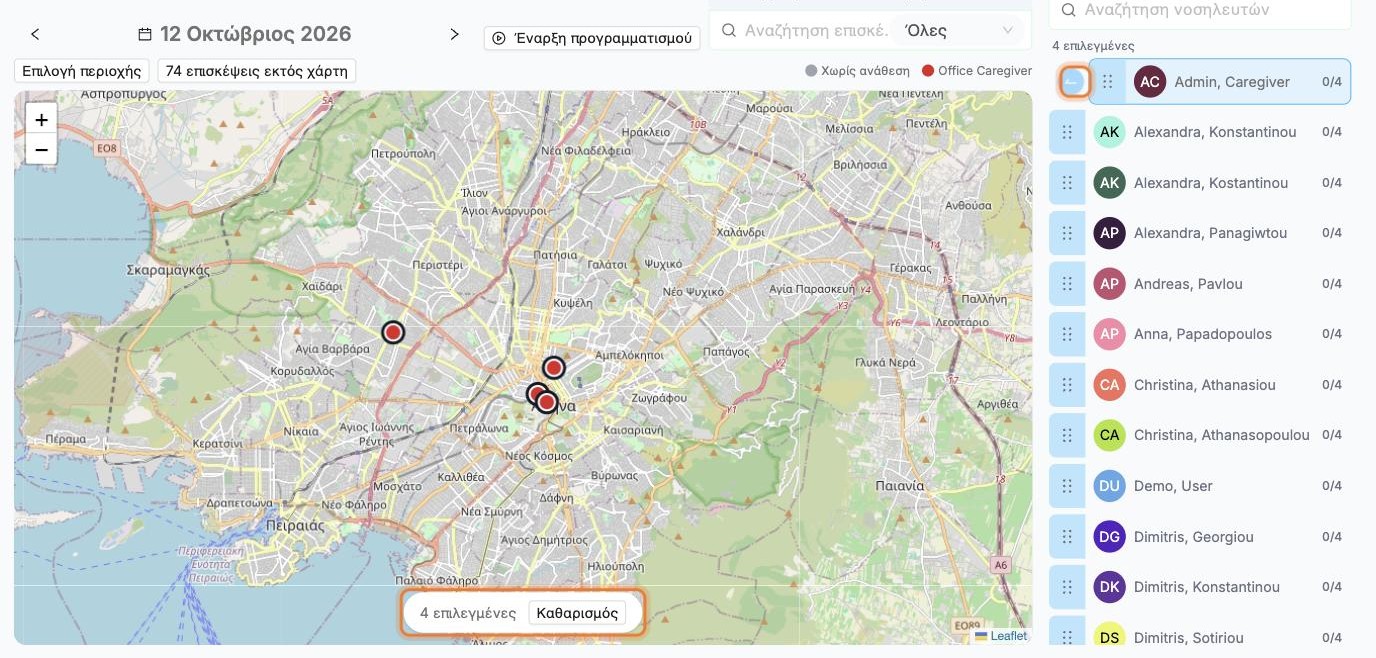Click the 0/4 count for Dimitris, Georgiou
Viewport: 1376px width, 658px height.
click(x=1332, y=537)
